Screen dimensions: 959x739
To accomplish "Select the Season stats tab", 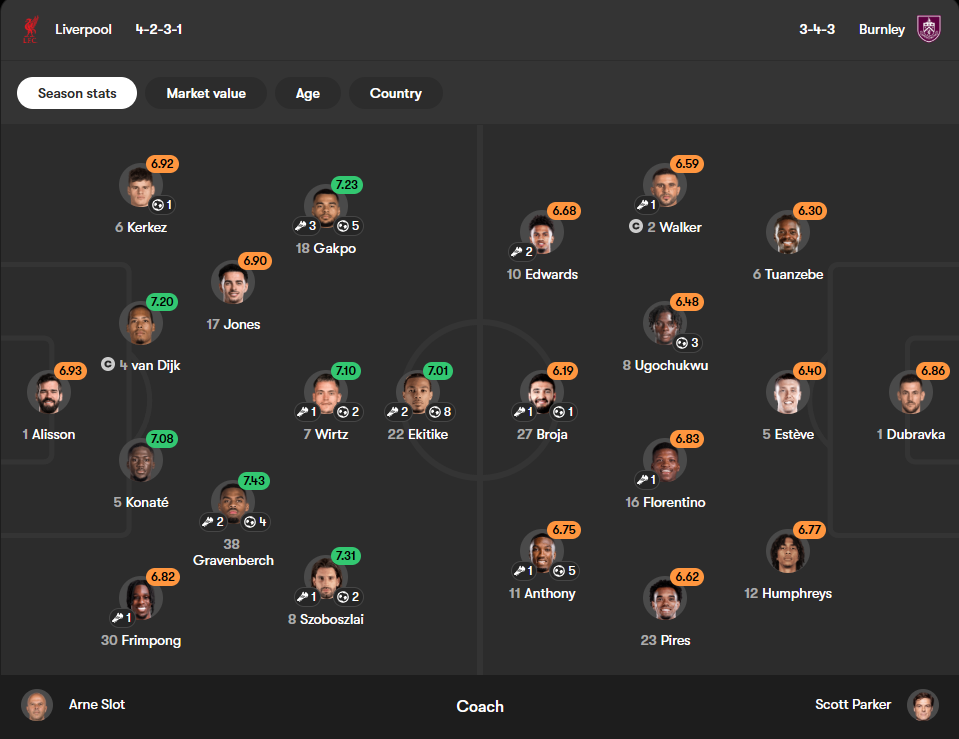I will click(x=77, y=93).
